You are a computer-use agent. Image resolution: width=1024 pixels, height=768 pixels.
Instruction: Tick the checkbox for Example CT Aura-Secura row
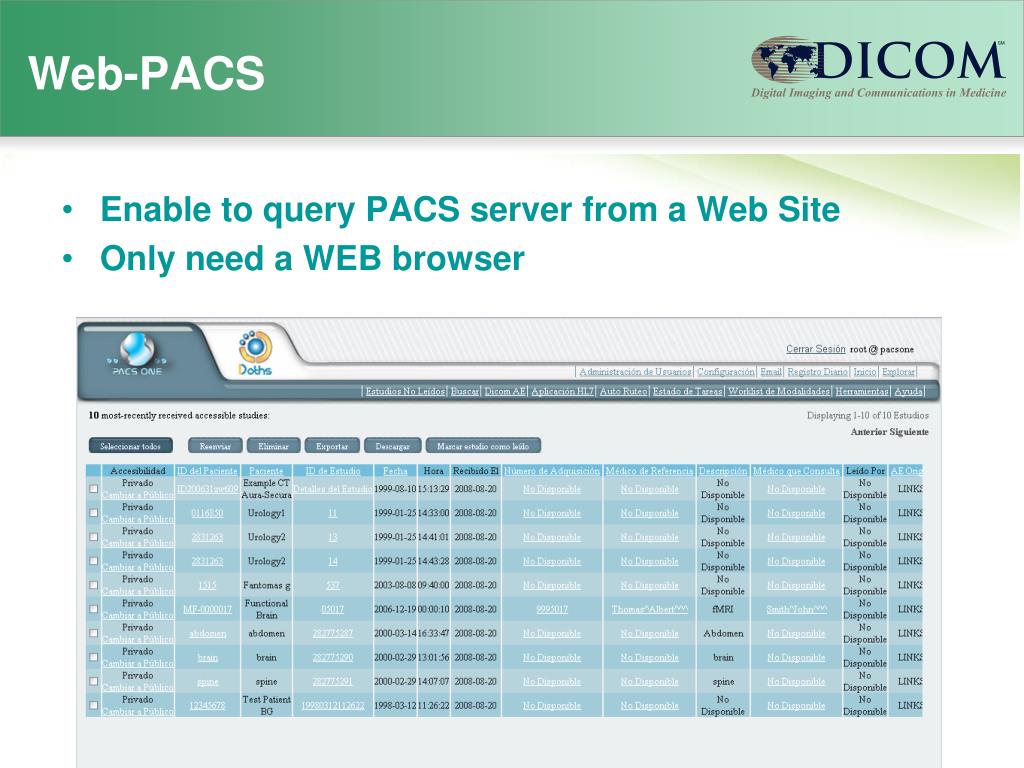[94, 488]
